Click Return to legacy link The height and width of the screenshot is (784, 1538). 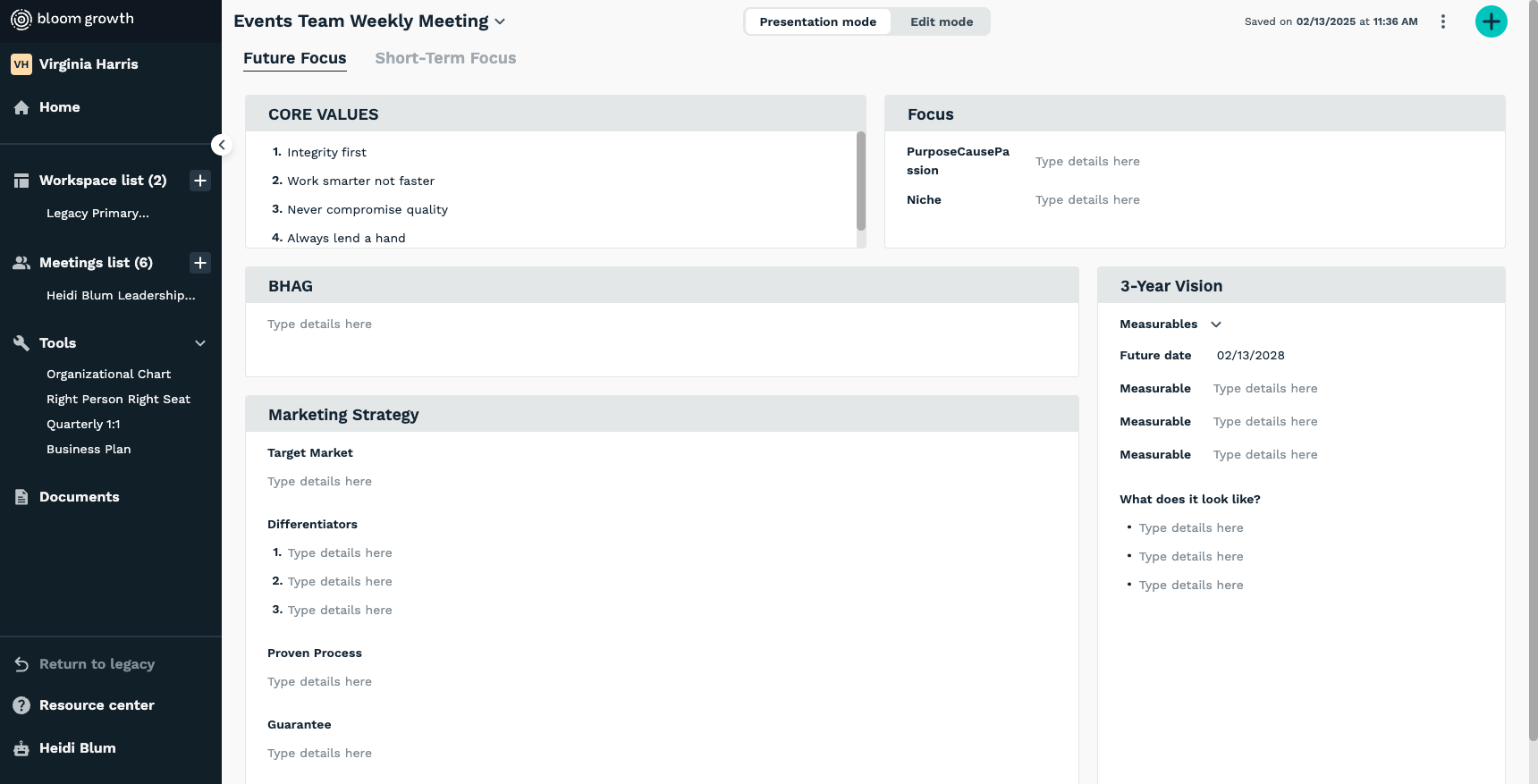(x=97, y=664)
